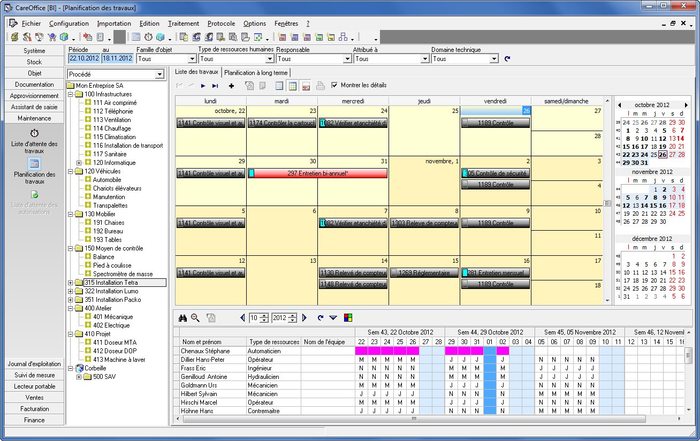Screen dimensions: 700x441
Task: Expand the 500 SAV tree node
Action: pyautogui.click(x=79, y=377)
